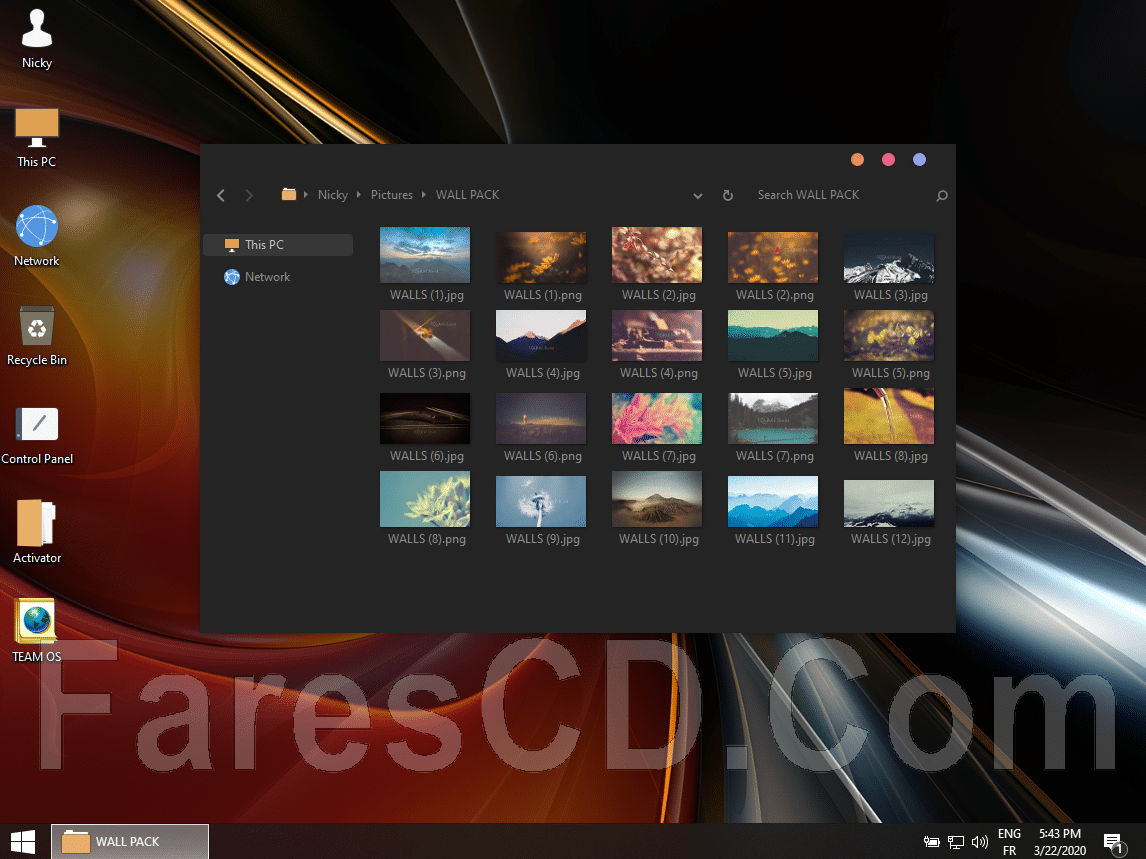Refresh the WALL PACK folder
The image size is (1146, 859).
[x=727, y=195]
